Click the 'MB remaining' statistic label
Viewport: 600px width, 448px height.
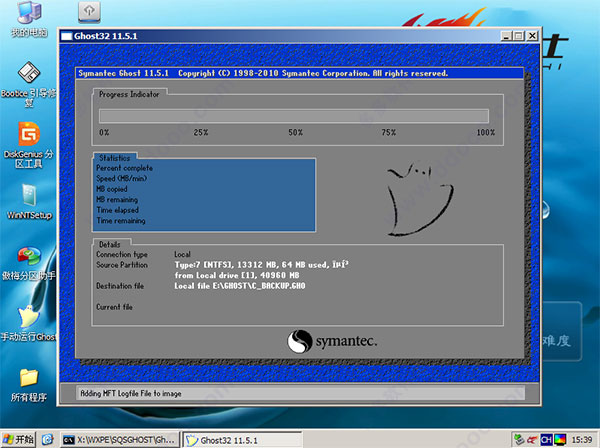click(117, 199)
